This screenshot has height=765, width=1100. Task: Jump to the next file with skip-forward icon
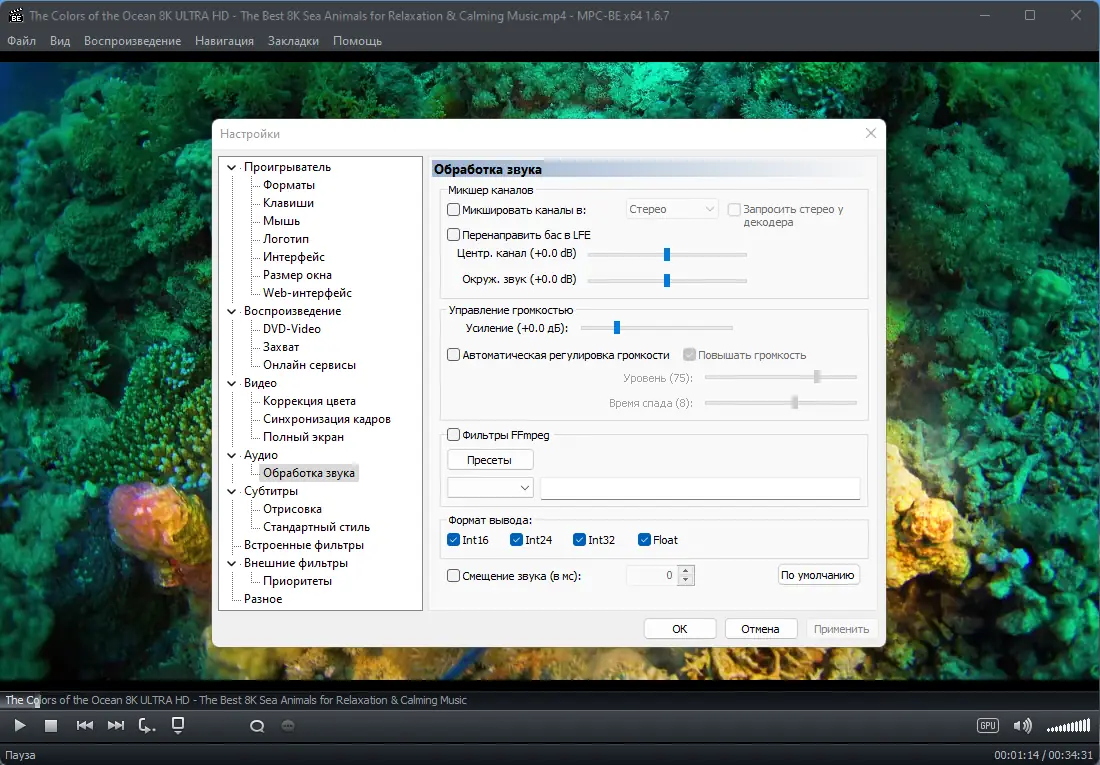116,726
